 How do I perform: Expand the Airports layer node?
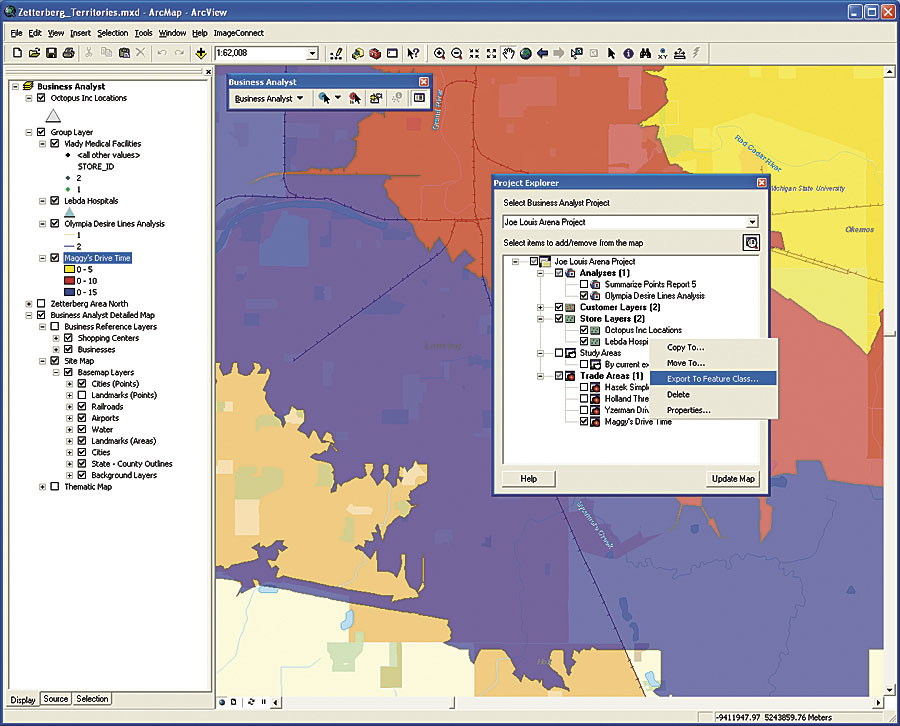point(69,418)
